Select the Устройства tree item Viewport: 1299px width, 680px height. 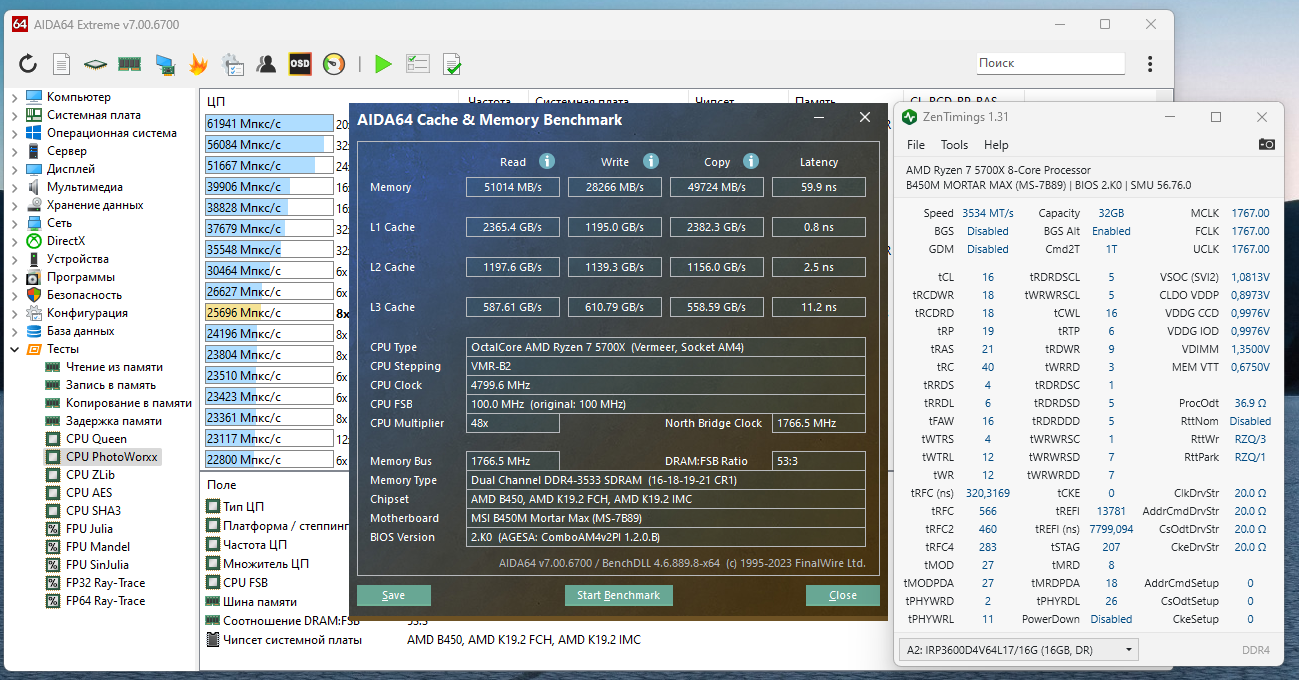coord(78,259)
